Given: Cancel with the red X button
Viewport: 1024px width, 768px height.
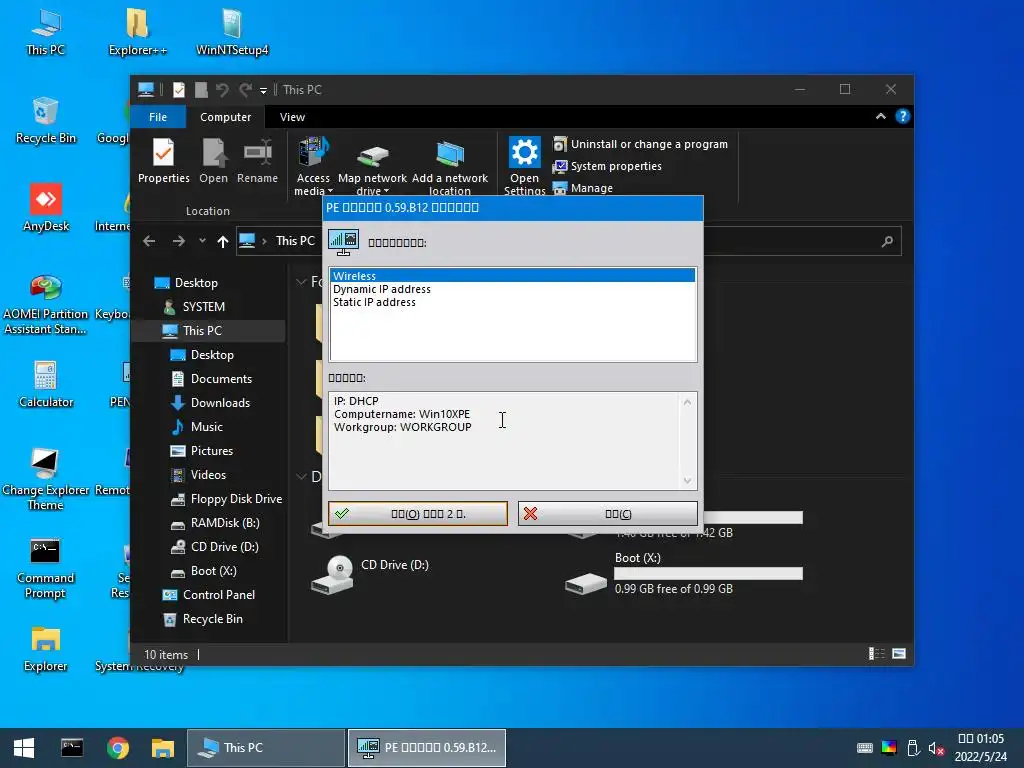Looking at the screenshot, I should [x=607, y=514].
